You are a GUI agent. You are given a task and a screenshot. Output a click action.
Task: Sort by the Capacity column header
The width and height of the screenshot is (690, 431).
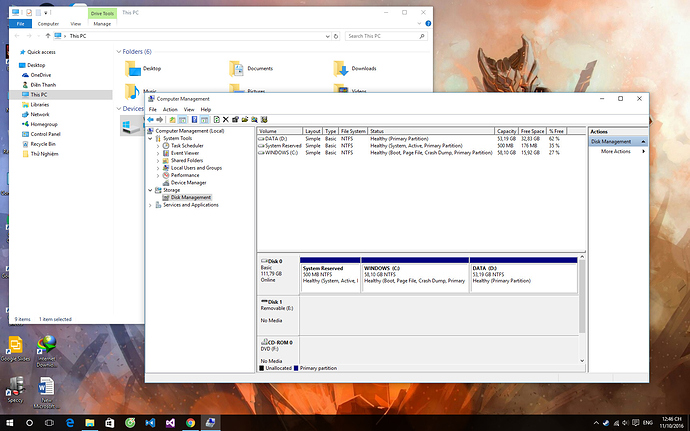[506, 131]
